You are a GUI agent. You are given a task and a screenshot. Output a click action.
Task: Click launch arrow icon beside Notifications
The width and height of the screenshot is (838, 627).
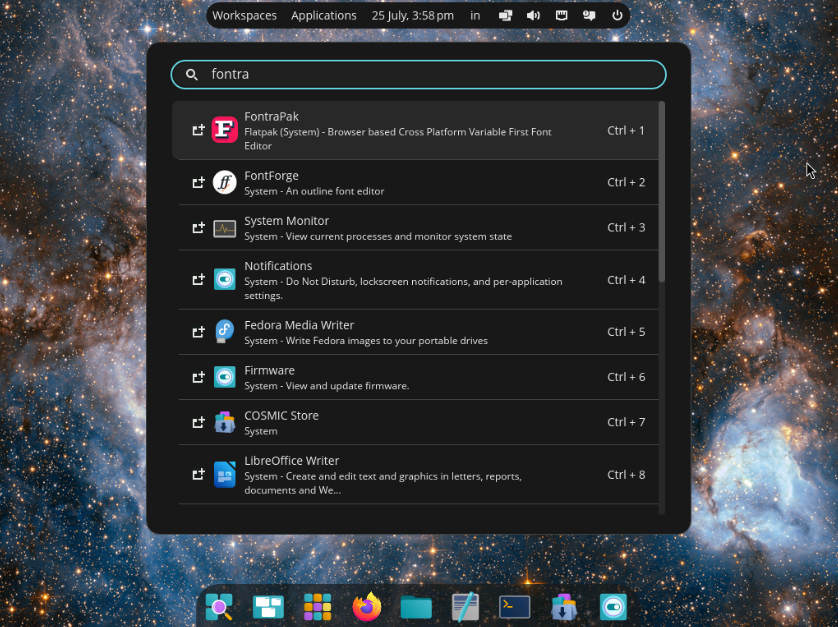(x=198, y=280)
